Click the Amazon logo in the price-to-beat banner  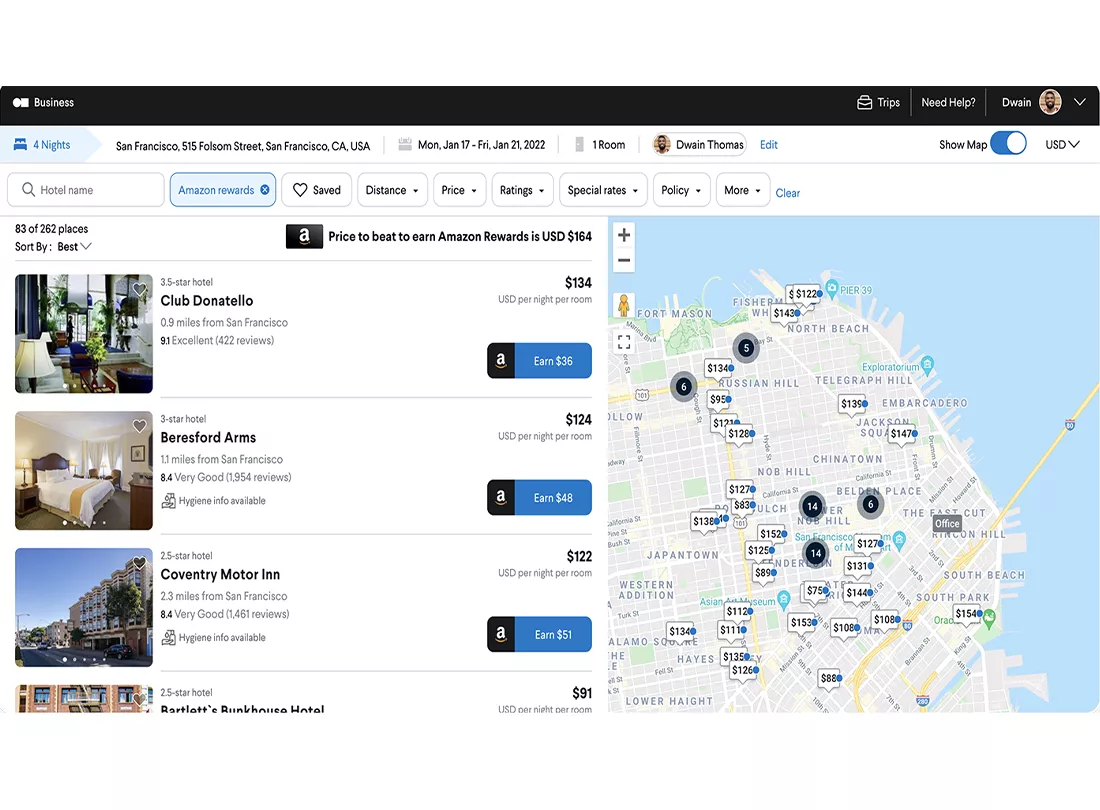coord(304,236)
